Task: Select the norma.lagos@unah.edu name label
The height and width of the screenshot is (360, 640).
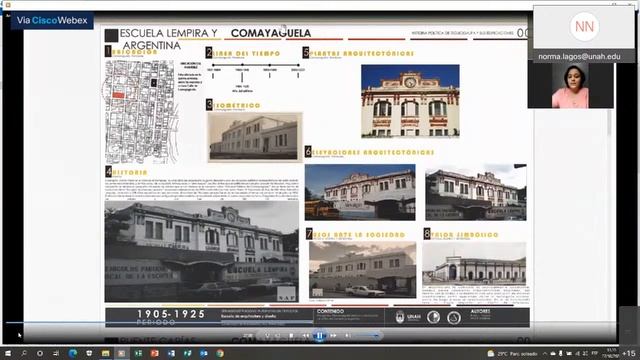Action: click(x=579, y=56)
